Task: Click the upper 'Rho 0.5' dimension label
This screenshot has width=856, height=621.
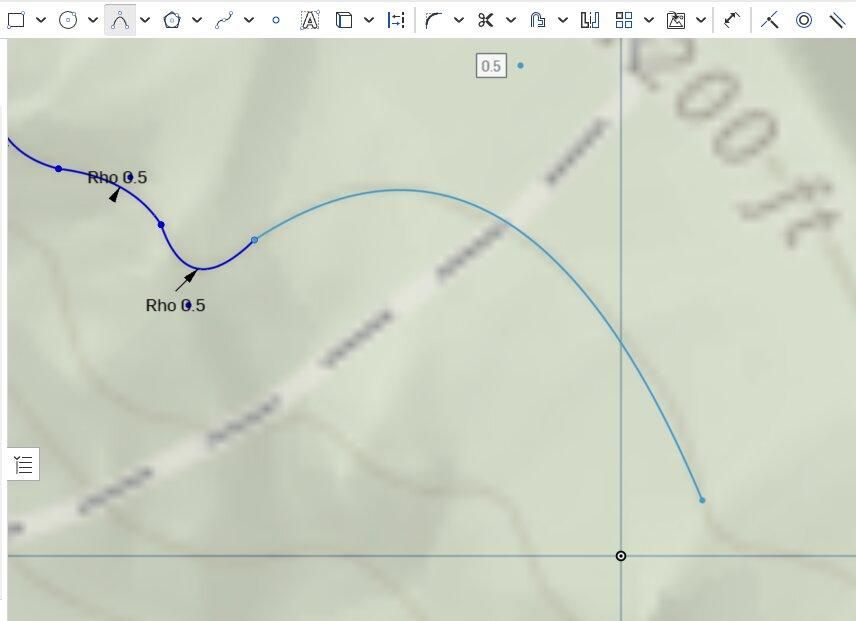Action: [x=117, y=177]
